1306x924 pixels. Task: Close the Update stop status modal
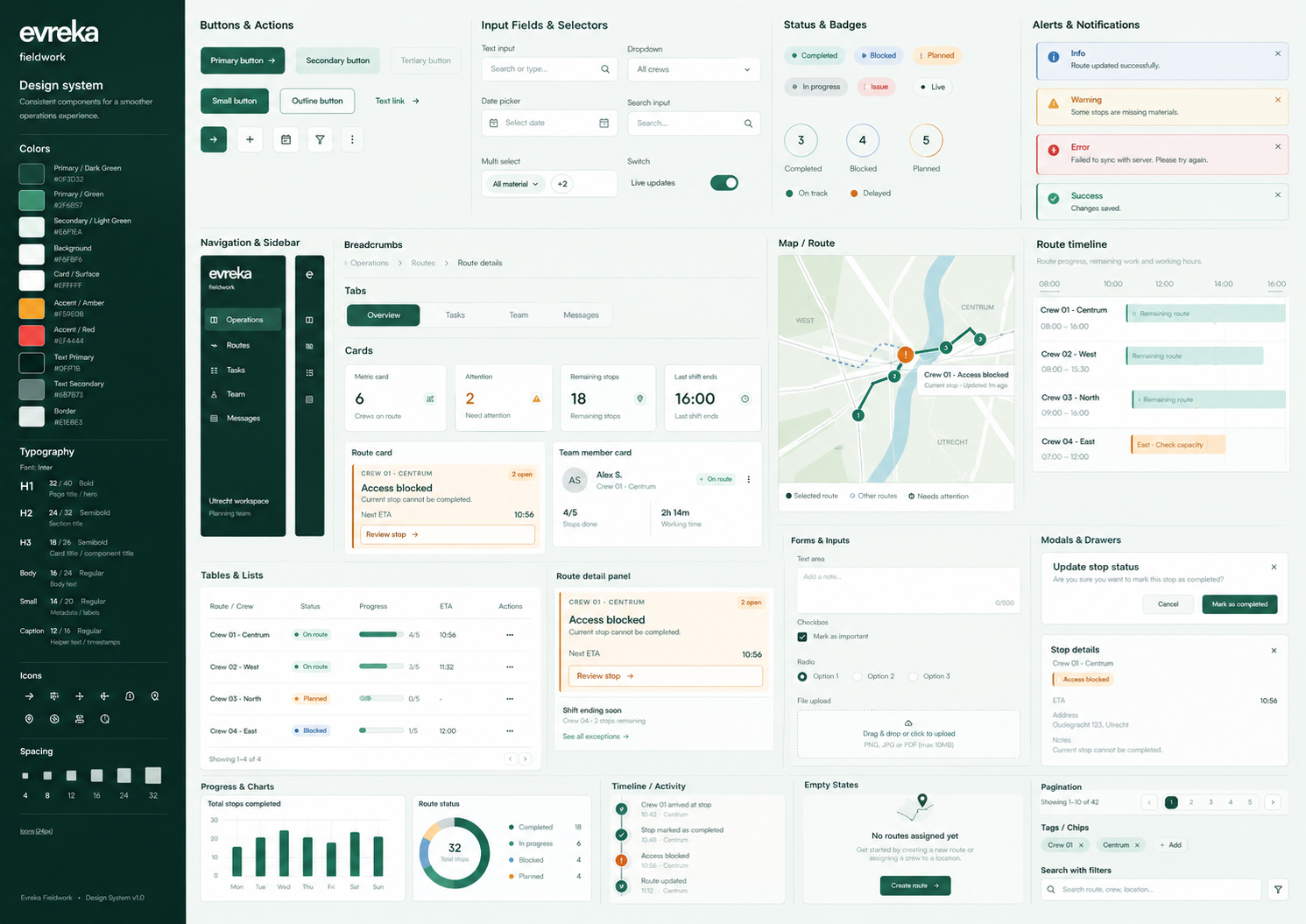[1274, 567]
